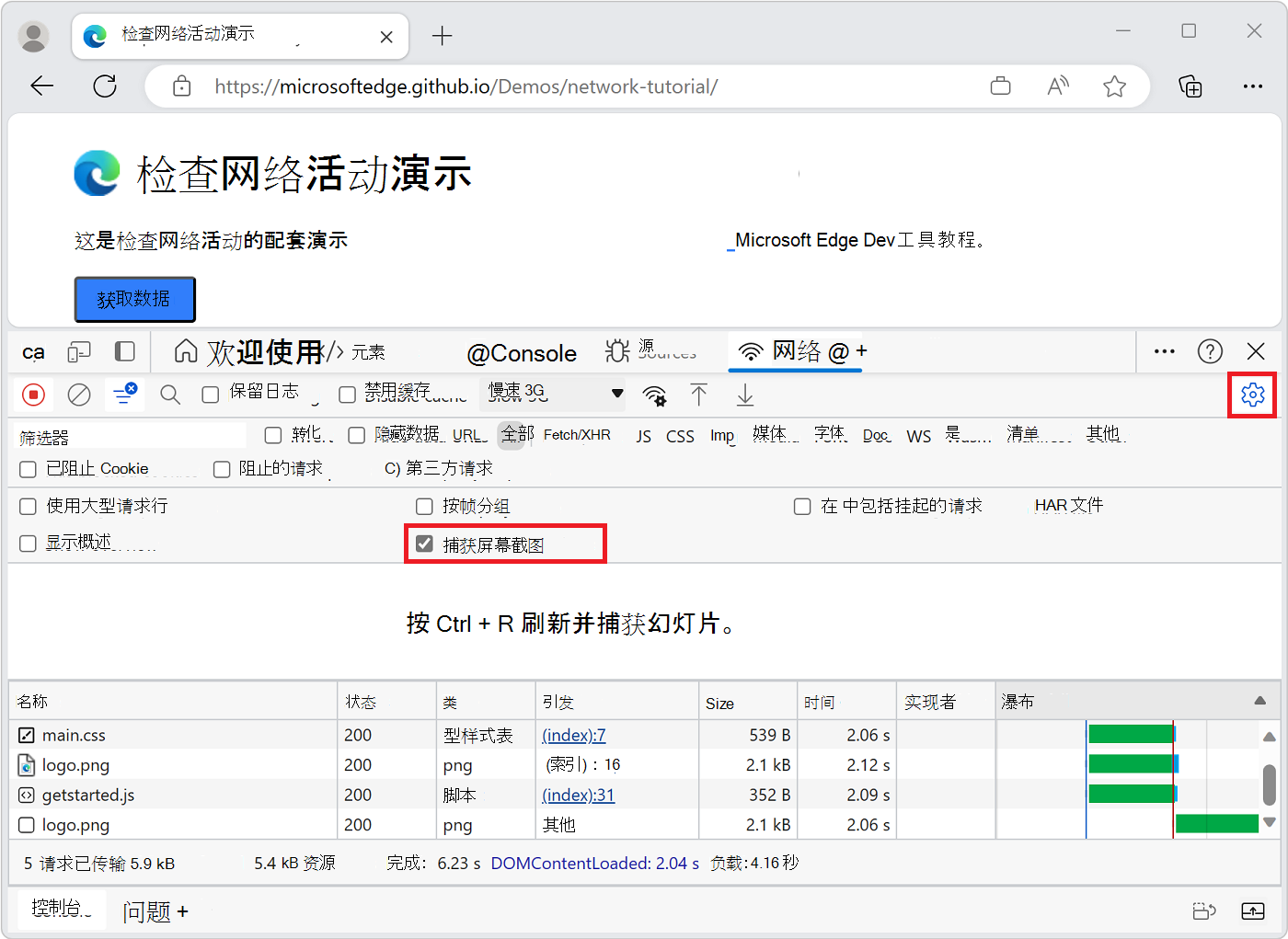Open the network request search
Image resolution: width=1288 pixels, height=939 pixels.
click(170, 395)
